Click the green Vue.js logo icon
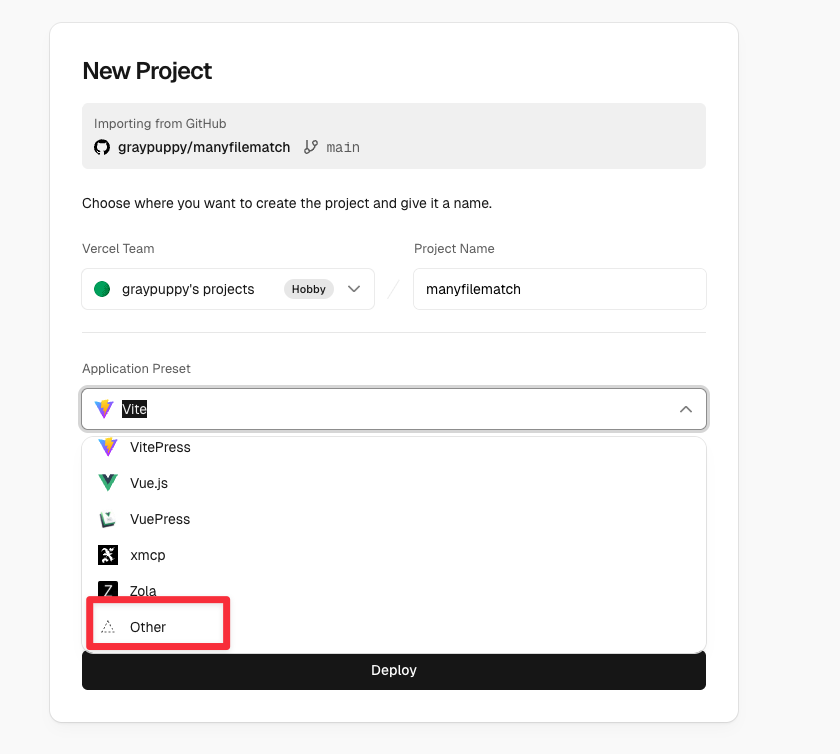Viewport: 840px width, 754px height. tap(108, 483)
